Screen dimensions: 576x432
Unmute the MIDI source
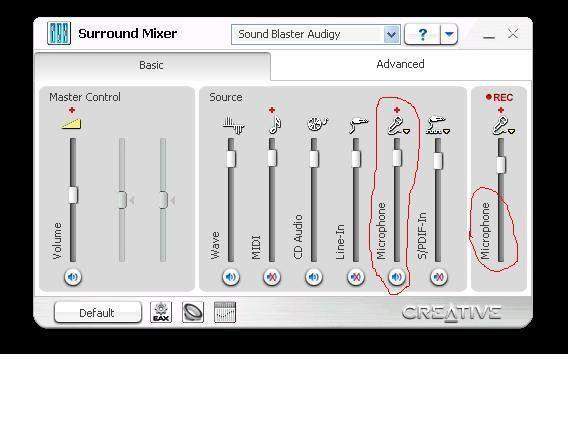(272, 277)
